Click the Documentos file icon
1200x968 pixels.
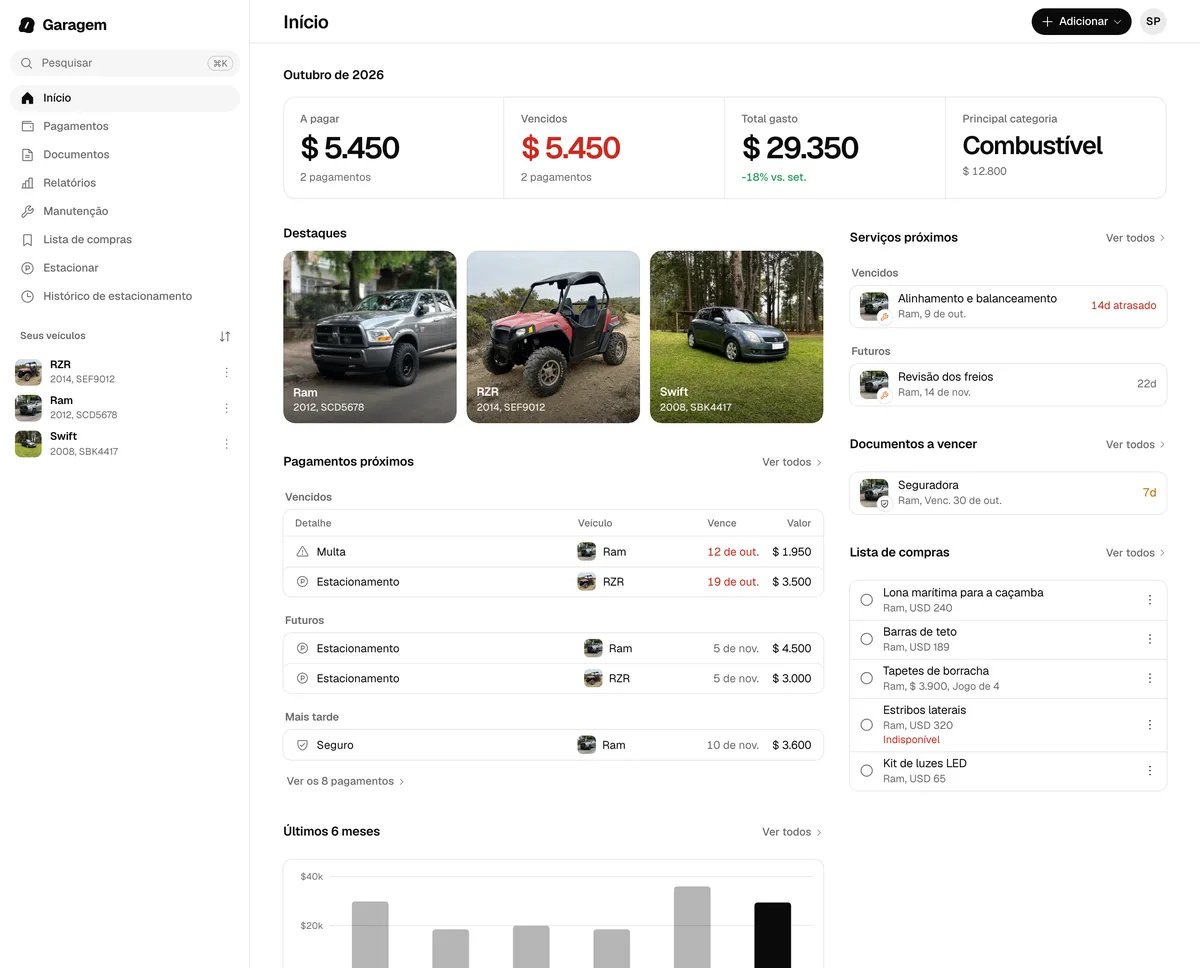(x=27, y=155)
